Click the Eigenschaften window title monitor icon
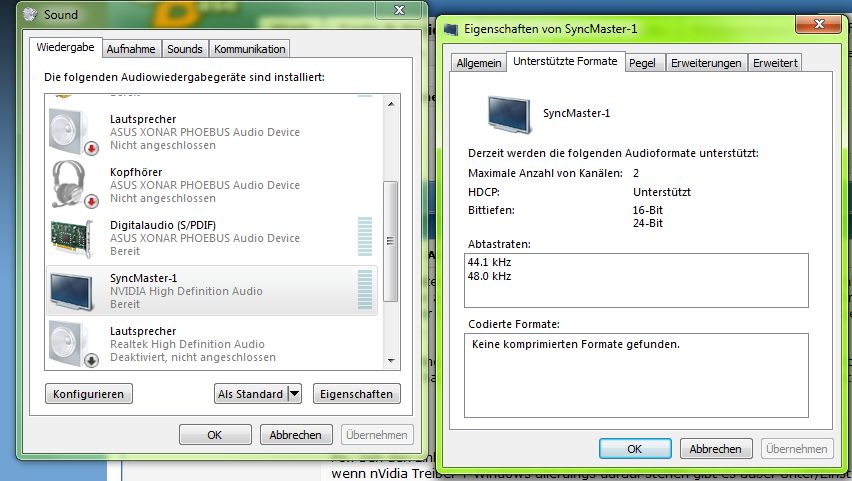Viewport: 852px width, 481px height. 451,29
